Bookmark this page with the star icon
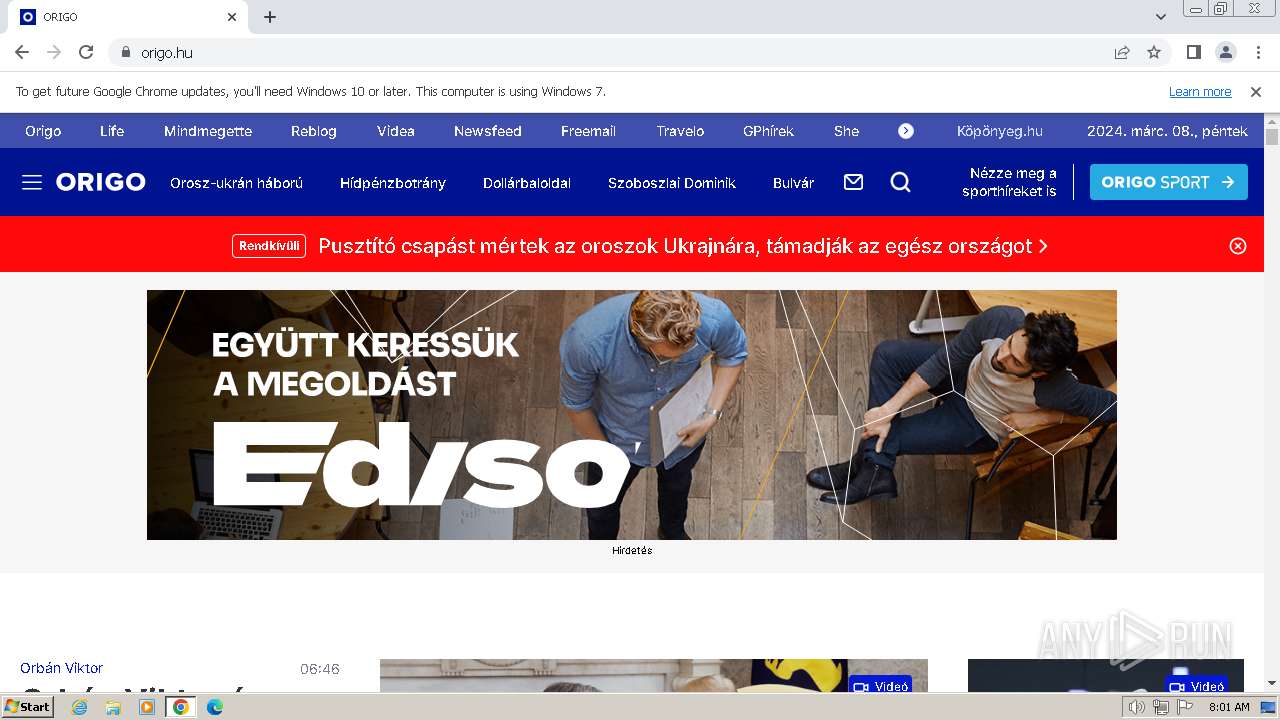Screen dimensions: 1280x720 1154,52
